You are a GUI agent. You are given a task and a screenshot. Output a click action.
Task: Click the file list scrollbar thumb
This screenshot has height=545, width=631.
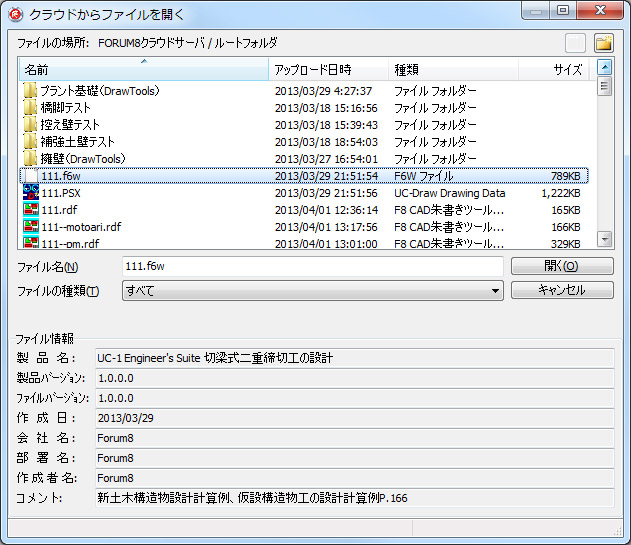coord(604,86)
